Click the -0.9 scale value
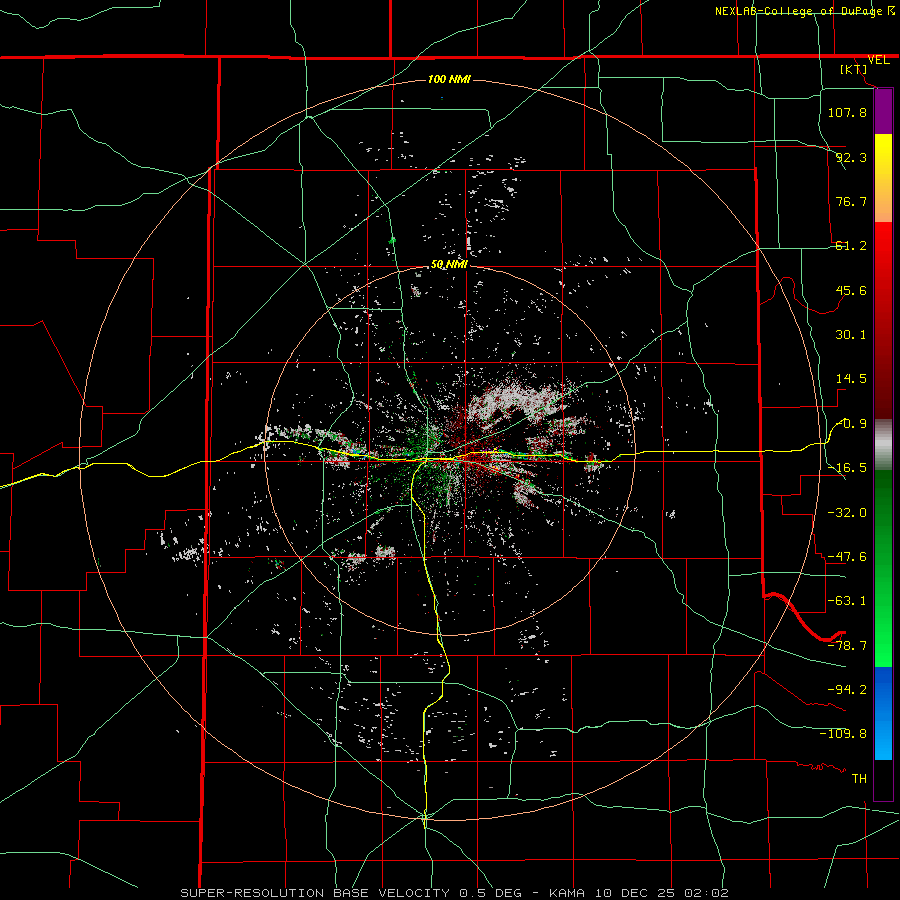 point(851,424)
